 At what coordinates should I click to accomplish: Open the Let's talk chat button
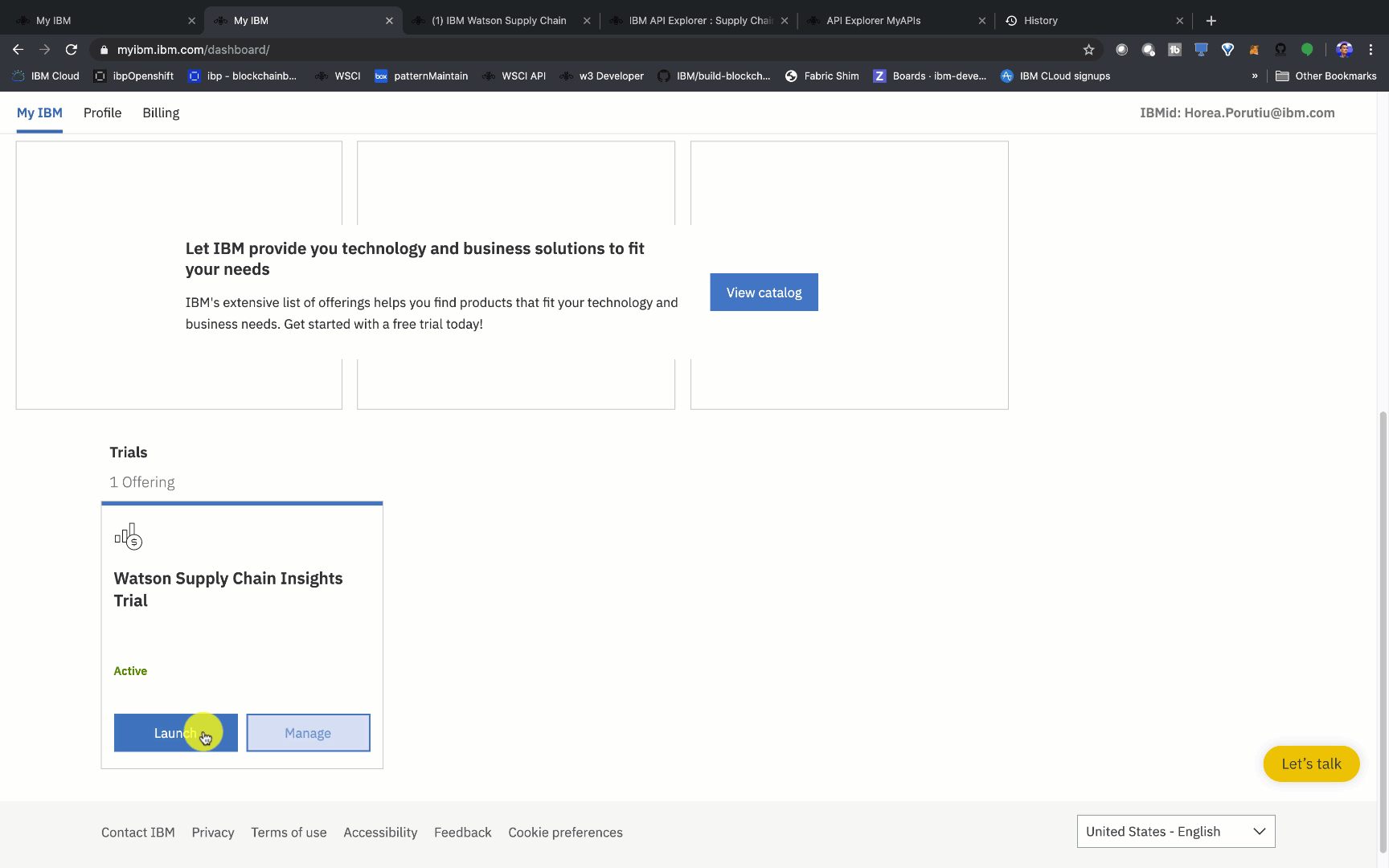(1312, 764)
